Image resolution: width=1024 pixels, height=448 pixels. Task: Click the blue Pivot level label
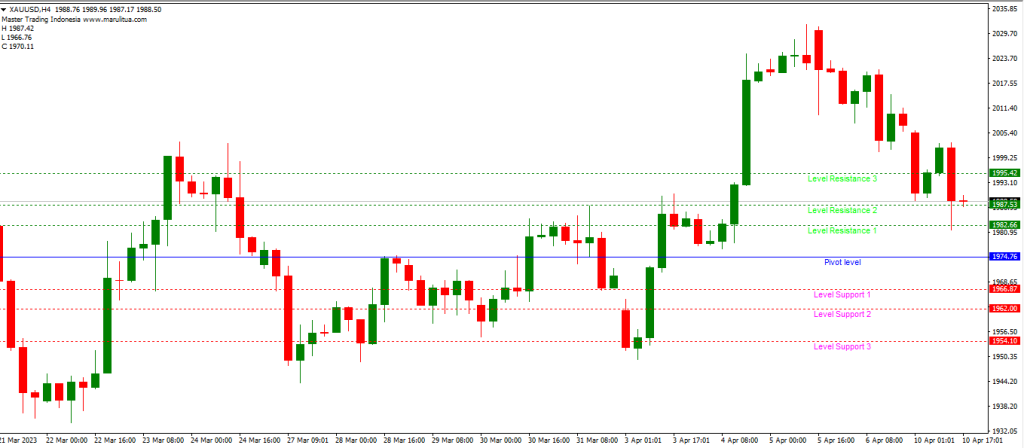click(x=842, y=262)
